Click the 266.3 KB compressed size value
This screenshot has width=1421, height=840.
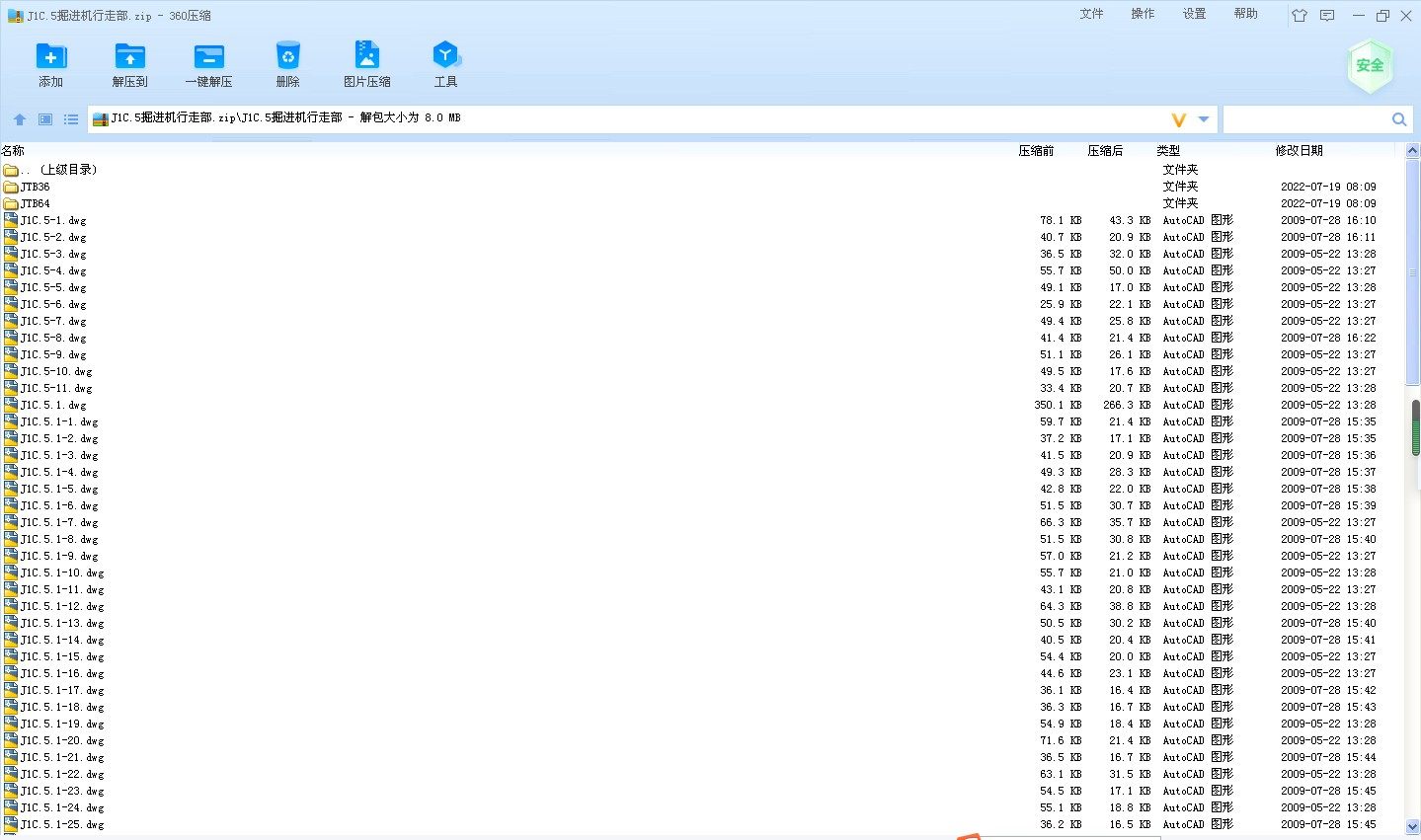pyautogui.click(x=1127, y=405)
